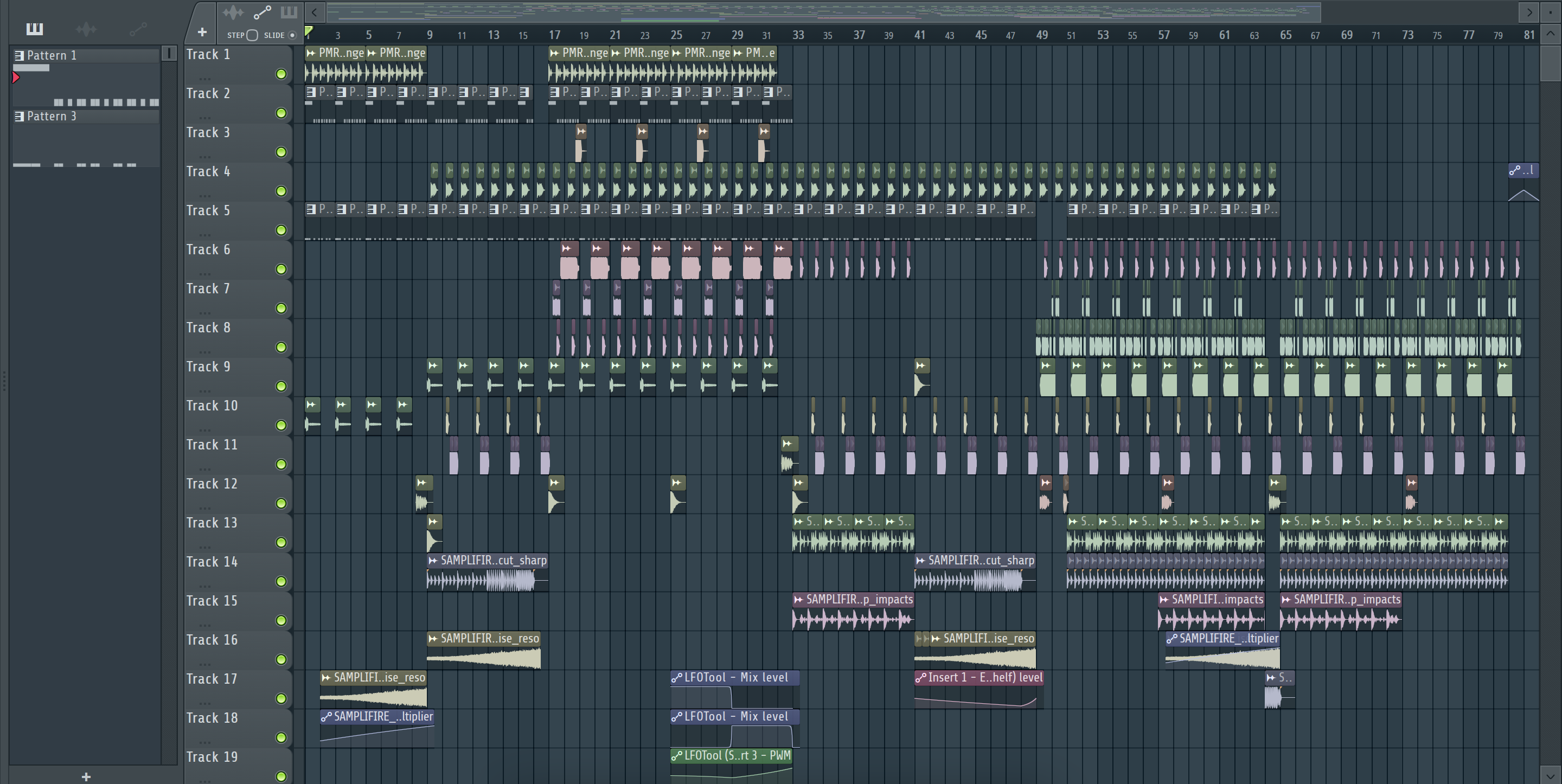Click the plus button beside STEP option
Image resolution: width=1562 pixels, height=784 pixels.
coord(202,32)
